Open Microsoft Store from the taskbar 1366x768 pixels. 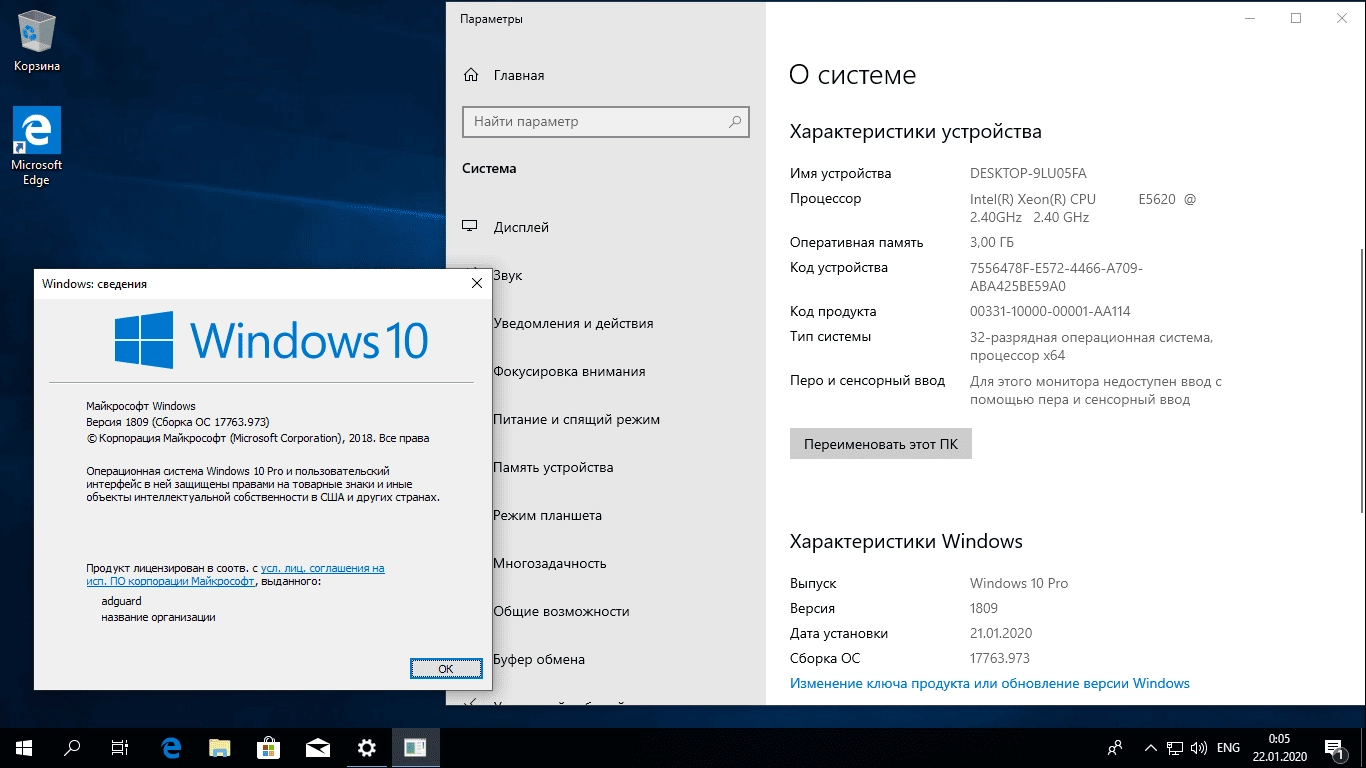(x=269, y=748)
